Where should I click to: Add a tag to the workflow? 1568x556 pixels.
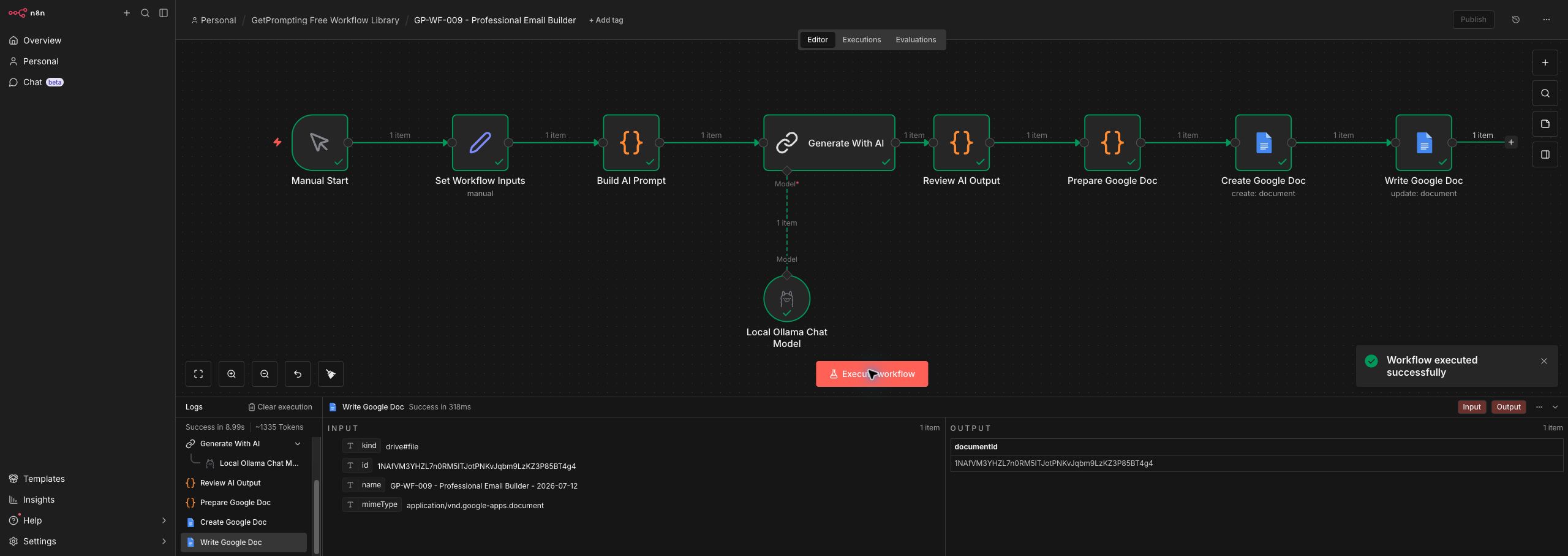click(606, 20)
